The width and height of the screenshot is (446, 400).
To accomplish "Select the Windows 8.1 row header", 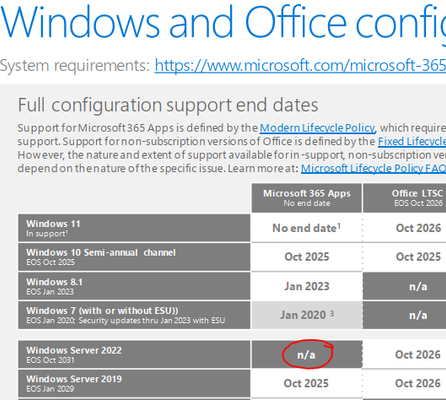I will [x=134, y=286].
